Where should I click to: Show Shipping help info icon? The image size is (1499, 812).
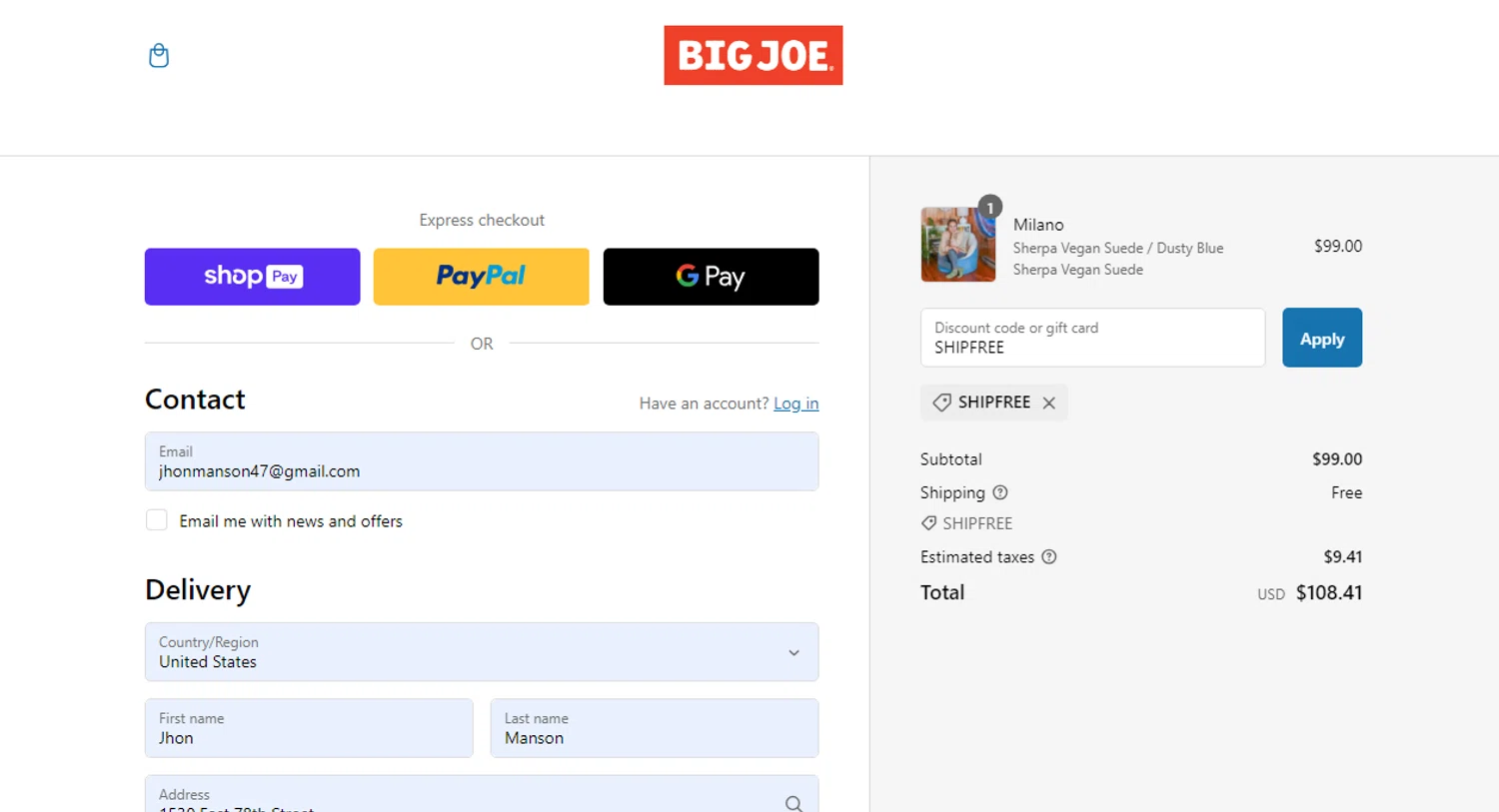pos(1000,492)
